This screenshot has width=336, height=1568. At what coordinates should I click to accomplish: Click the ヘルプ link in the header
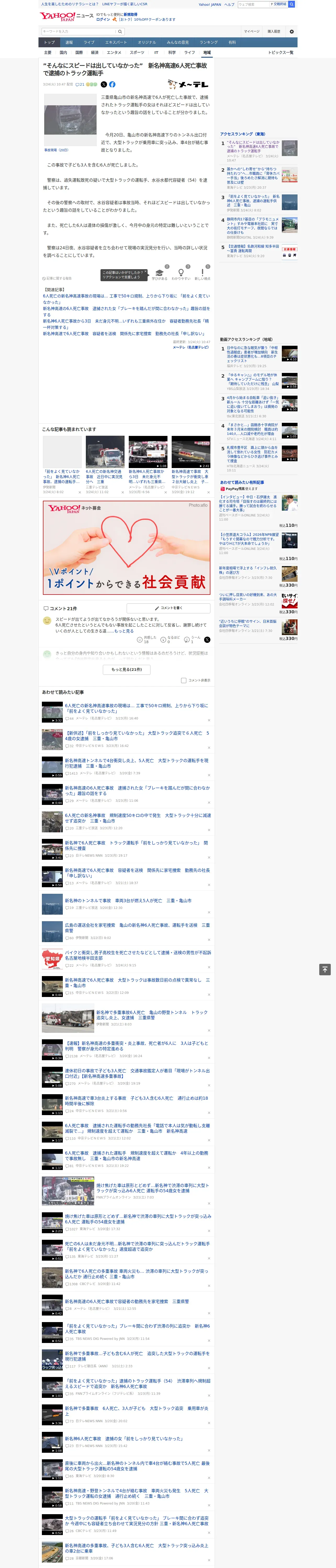(x=229, y=4)
